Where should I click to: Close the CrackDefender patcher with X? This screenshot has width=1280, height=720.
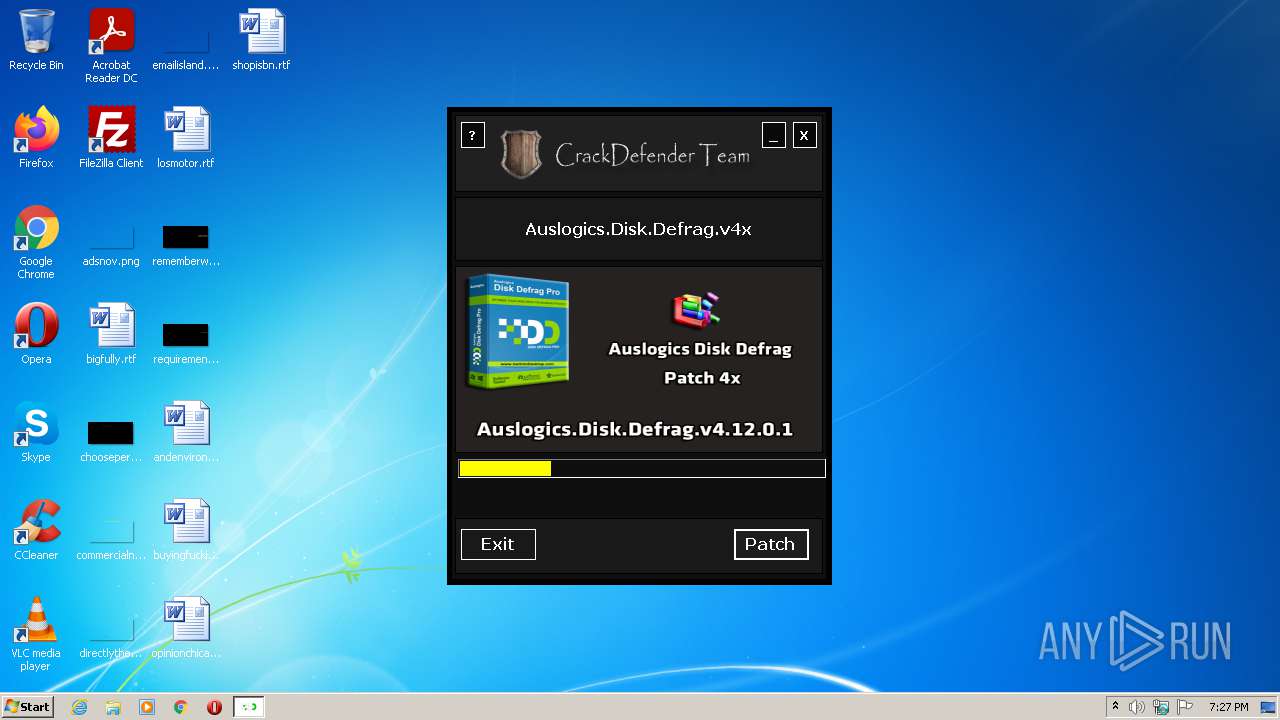805,135
